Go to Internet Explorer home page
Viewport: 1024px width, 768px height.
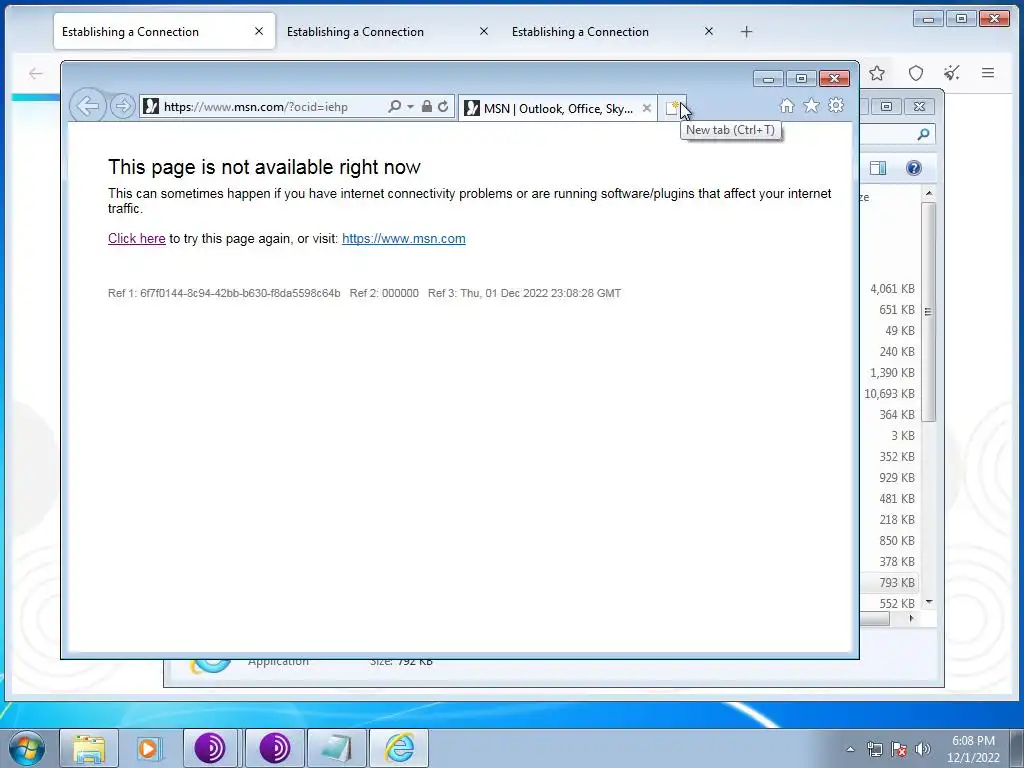pyautogui.click(x=787, y=106)
